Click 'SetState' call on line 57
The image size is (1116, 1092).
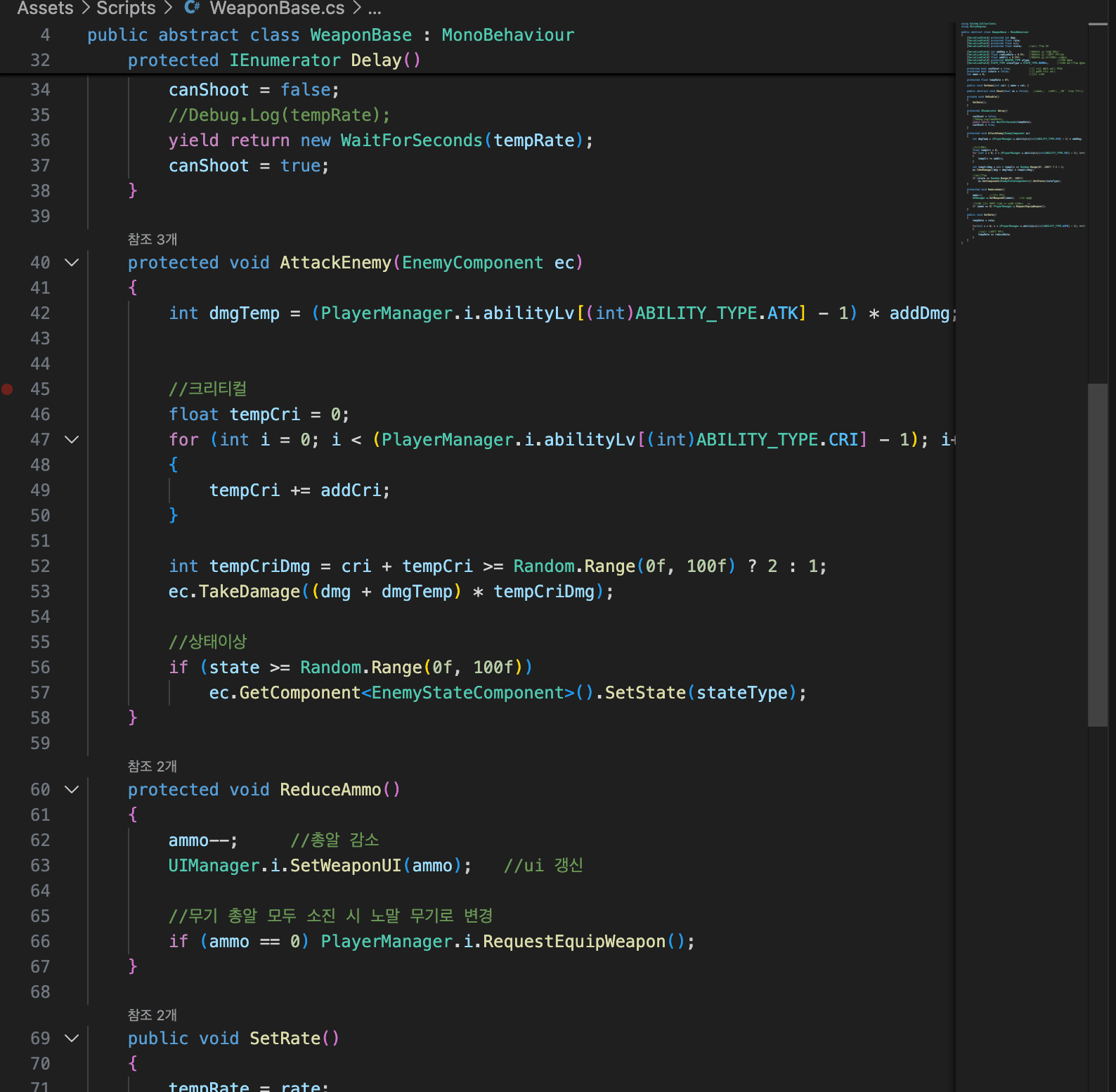point(645,692)
